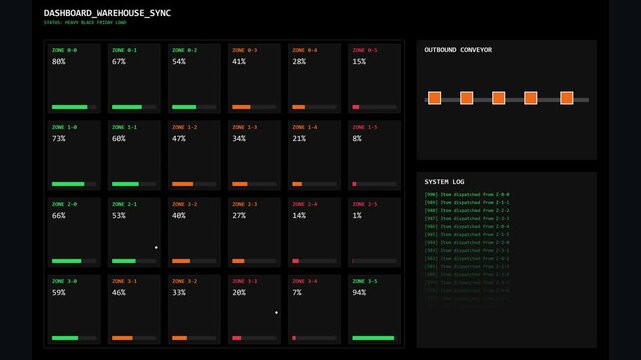641x360 pixels.
Task: Click the ZONE 1-3 label
Action: 244,127
